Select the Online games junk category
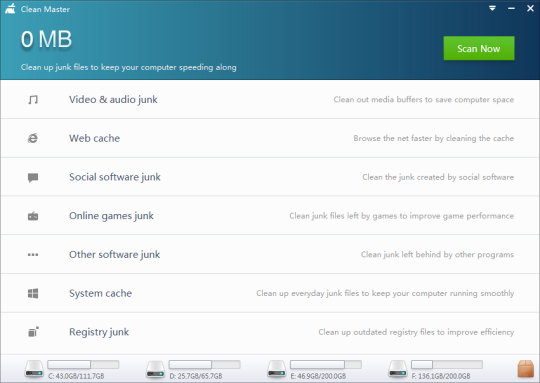Image resolution: width=540 pixels, height=383 pixels. tap(270, 216)
